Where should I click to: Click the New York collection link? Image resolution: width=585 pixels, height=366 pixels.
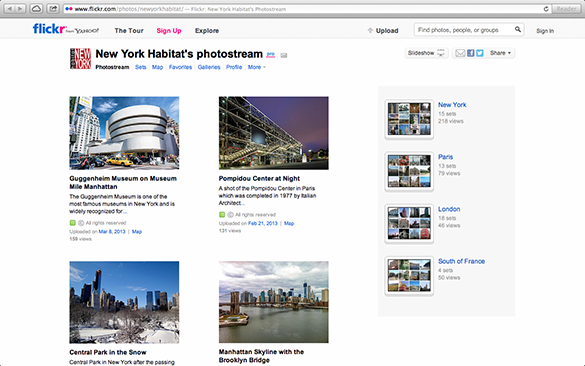(x=452, y=105)
